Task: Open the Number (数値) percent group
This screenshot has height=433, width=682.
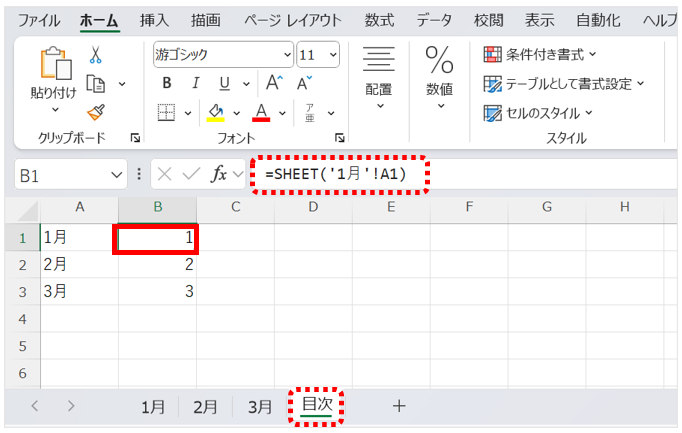Action: (x=439, y=77)
